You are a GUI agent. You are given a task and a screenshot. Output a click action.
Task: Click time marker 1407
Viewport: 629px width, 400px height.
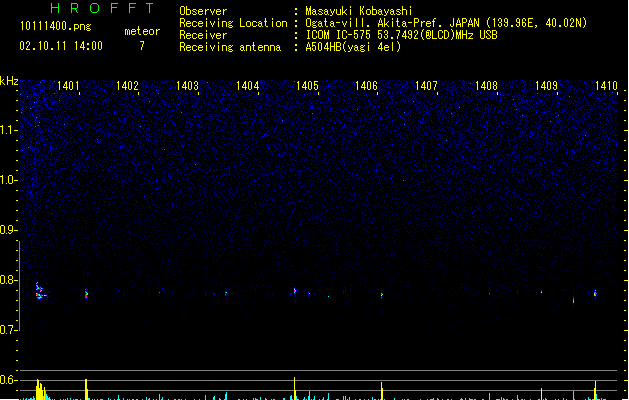(426, 86)
